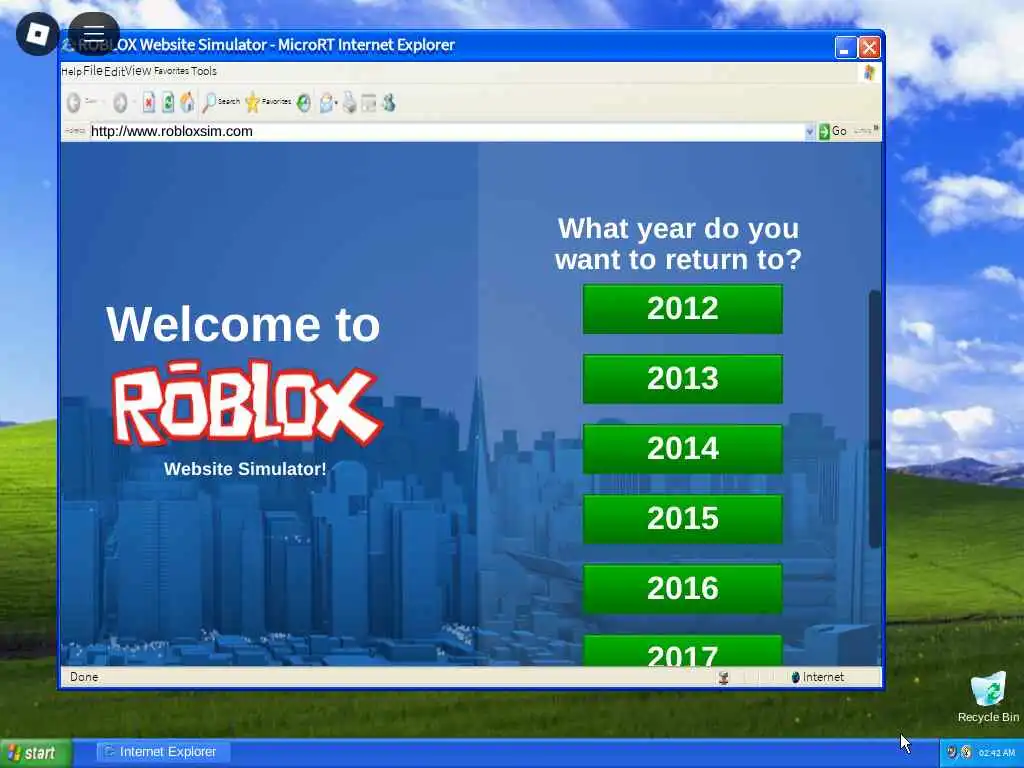Click the Go button beside address bar
The width and height of the screenshot is (1024, 768).
[x=833, y=131]
